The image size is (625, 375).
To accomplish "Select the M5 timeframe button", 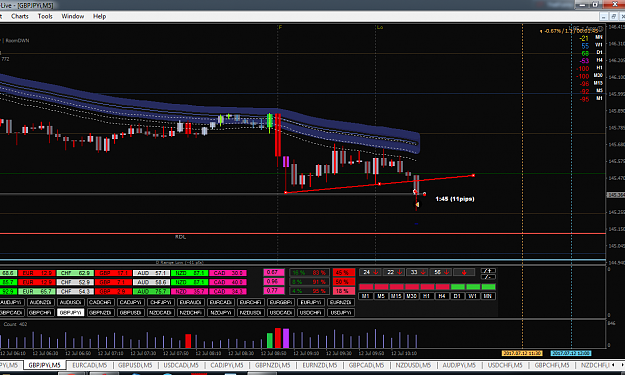I will pos(381,296).
